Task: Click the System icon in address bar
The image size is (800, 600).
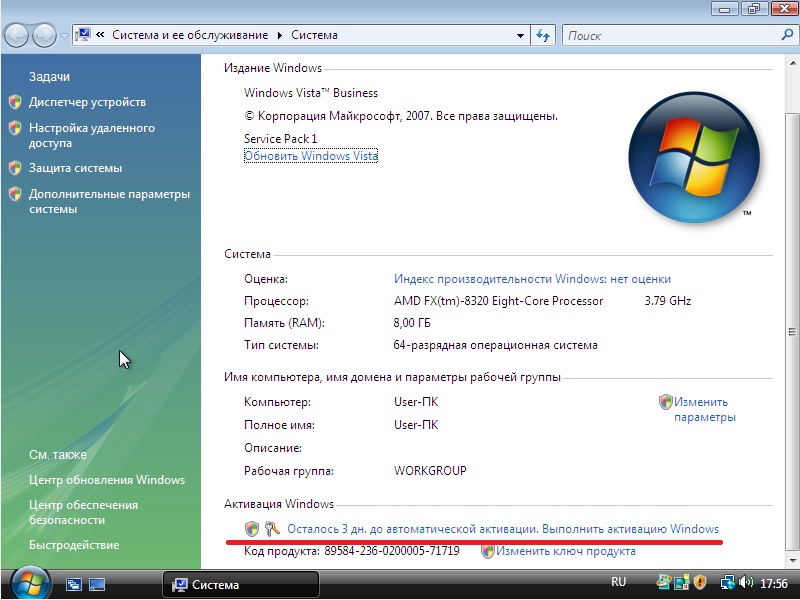Action: [x=83, y=35]
